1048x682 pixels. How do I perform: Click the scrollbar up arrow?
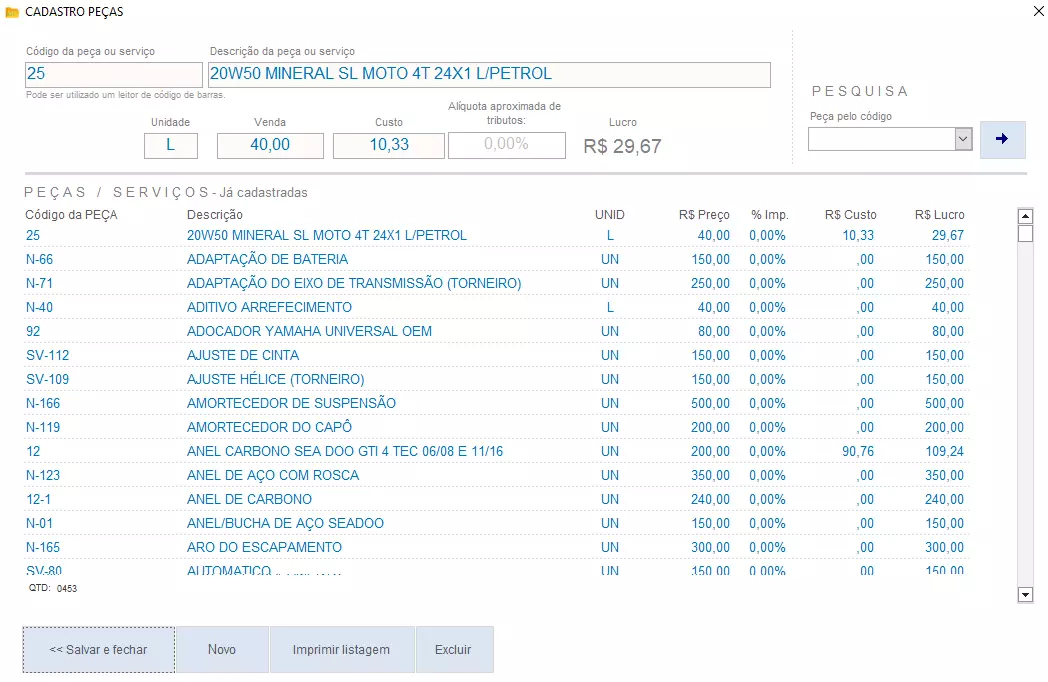(1025, 216)
